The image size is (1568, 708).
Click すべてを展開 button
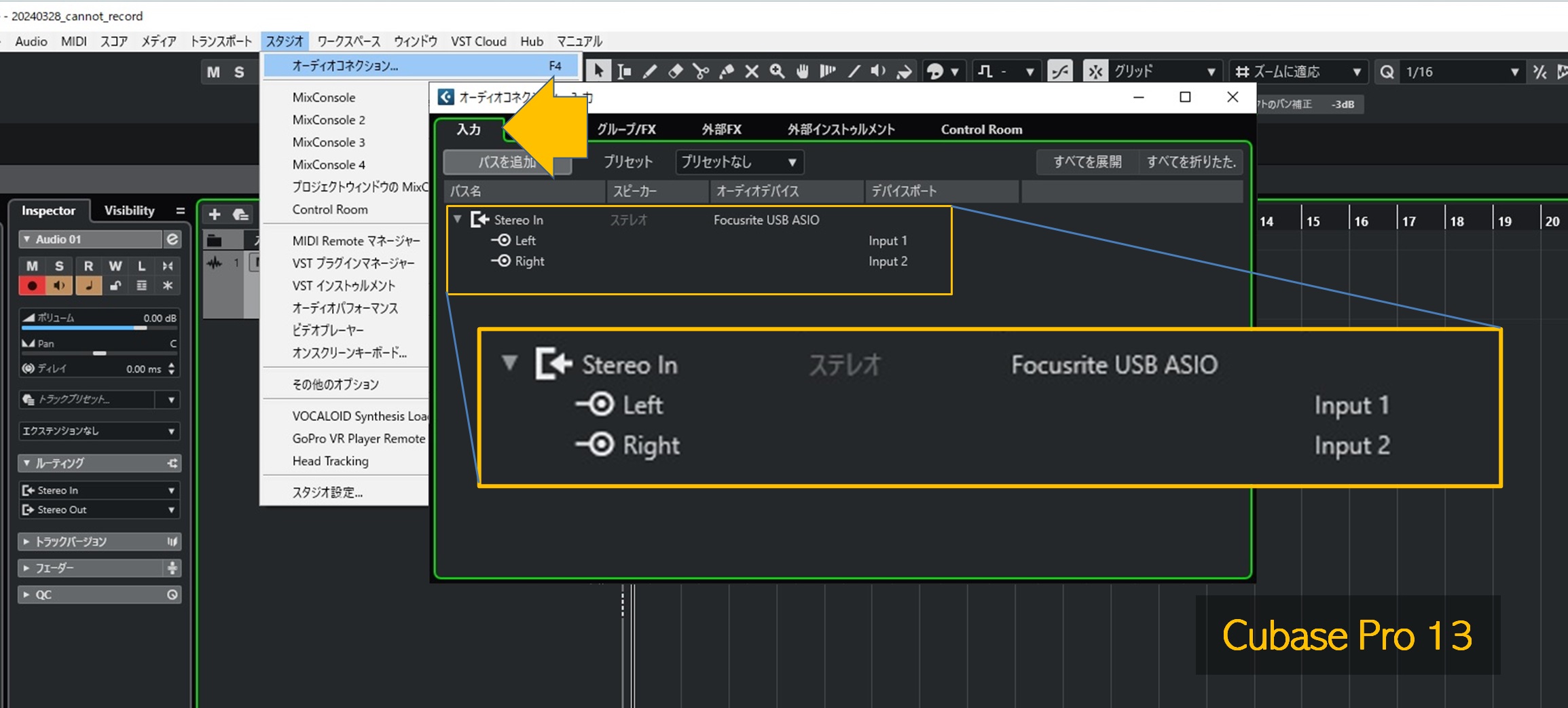(x=1087, y=162)
